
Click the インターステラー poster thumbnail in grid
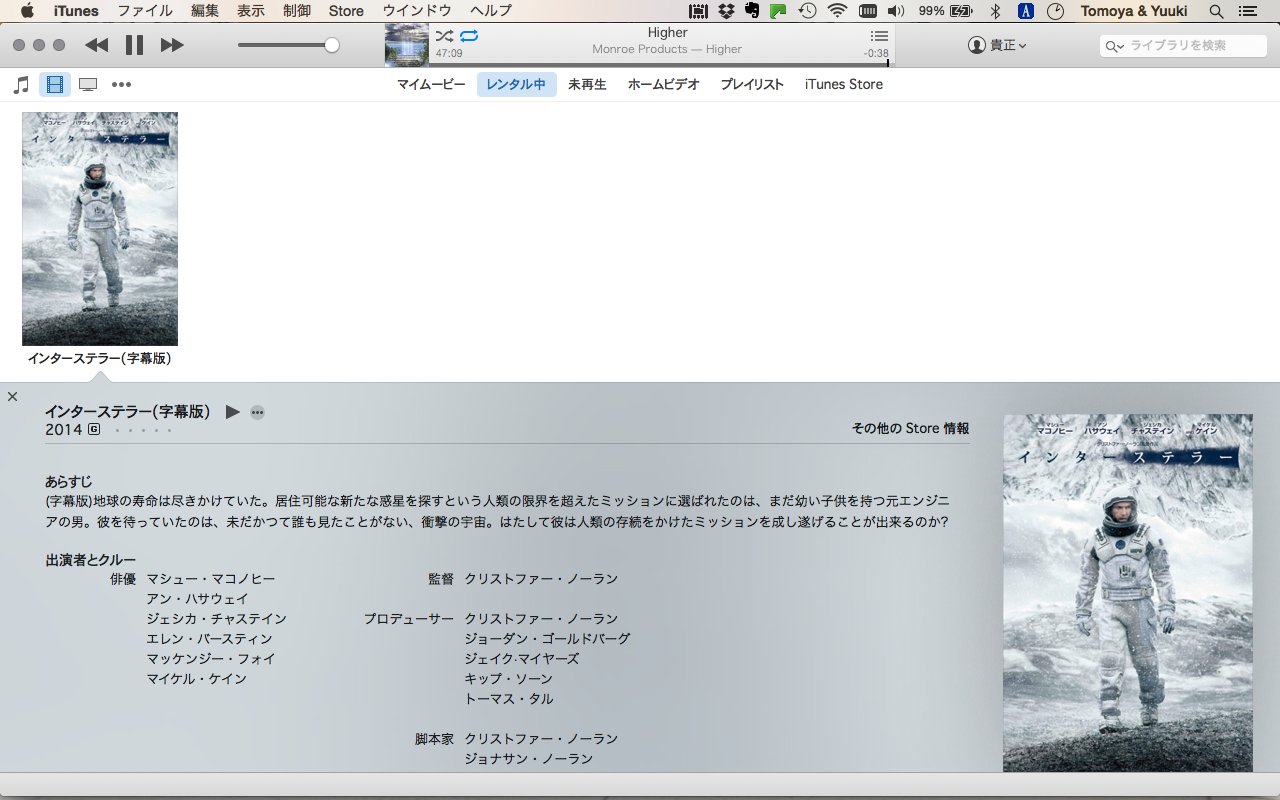tap(100, 229)
